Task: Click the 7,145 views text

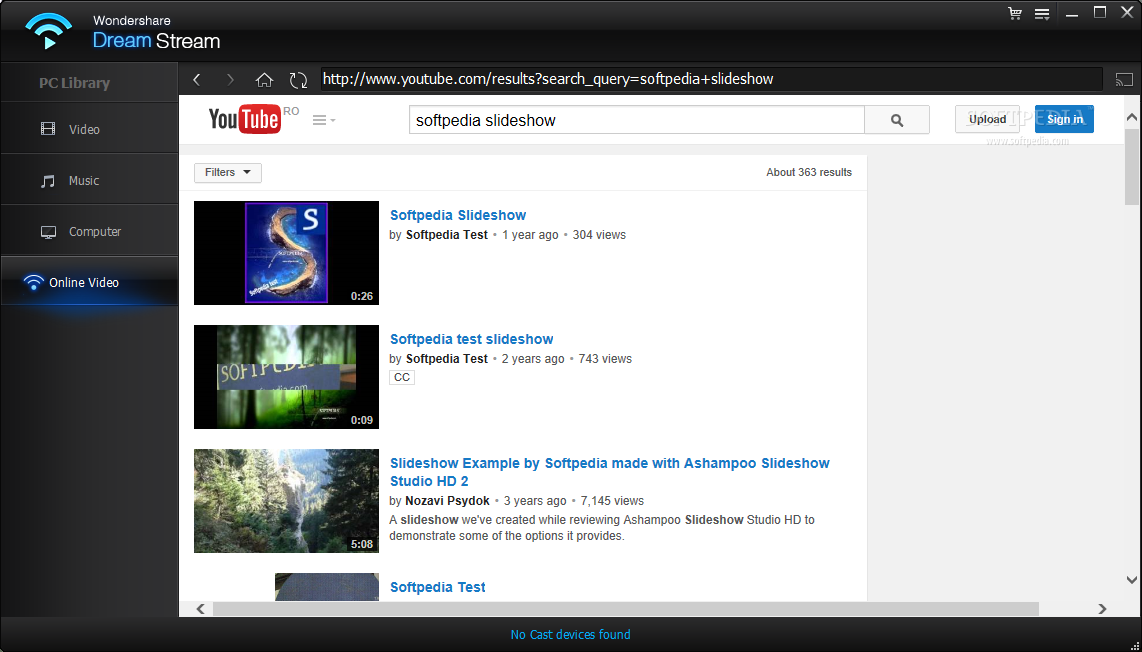Action: point(612,500)
